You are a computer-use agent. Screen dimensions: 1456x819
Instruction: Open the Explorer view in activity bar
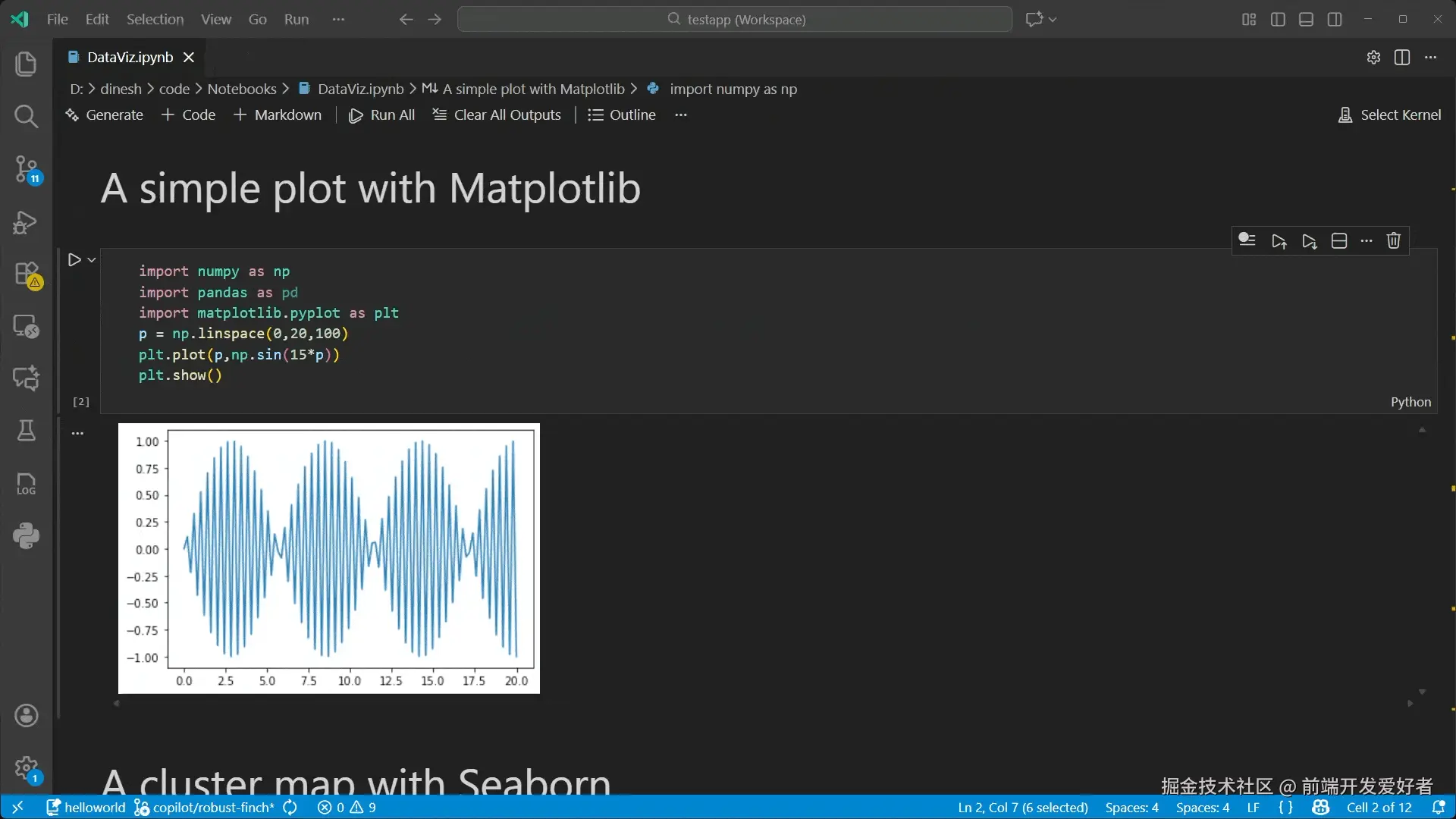26,64
